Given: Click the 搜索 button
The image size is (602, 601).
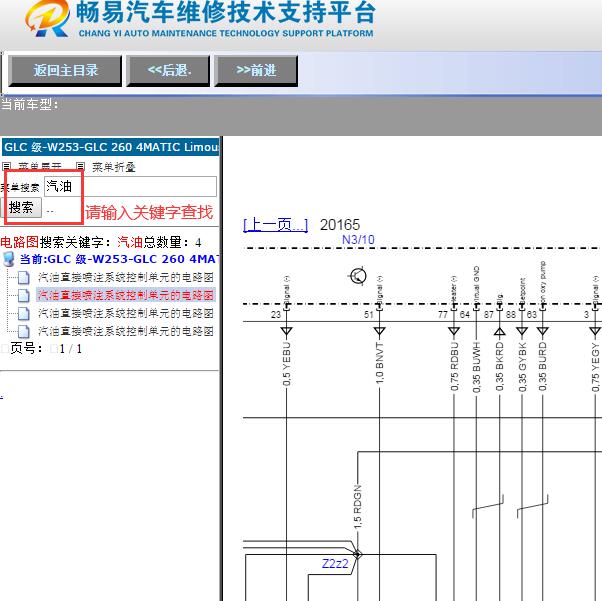Looking at the screenshot, I should (21, 208).
